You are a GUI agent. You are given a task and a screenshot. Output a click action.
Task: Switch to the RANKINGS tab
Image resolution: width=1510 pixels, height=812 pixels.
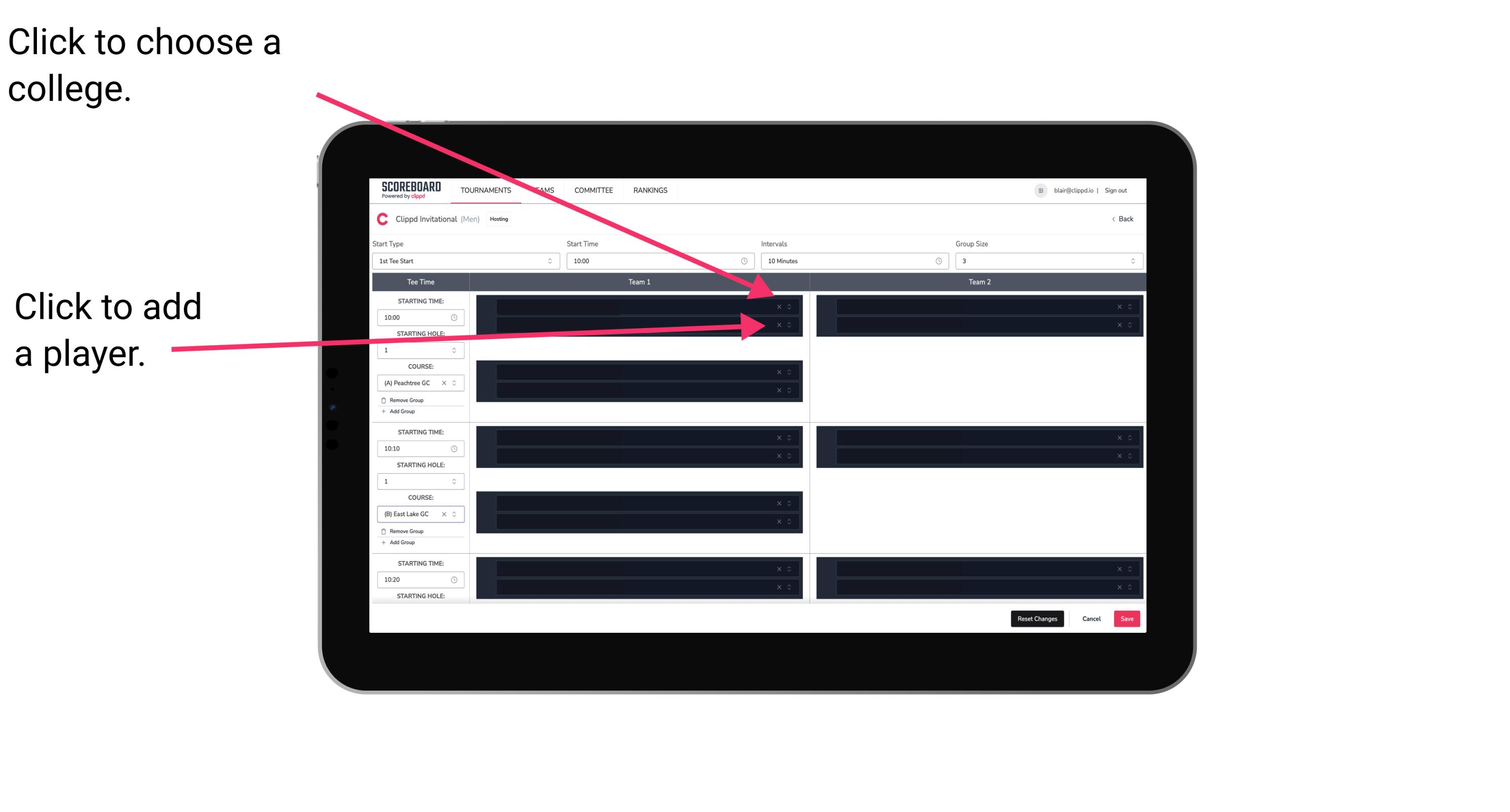651,191
